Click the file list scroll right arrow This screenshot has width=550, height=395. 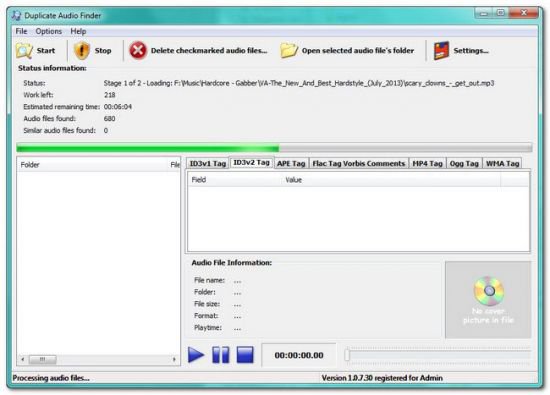click(174, 359)
